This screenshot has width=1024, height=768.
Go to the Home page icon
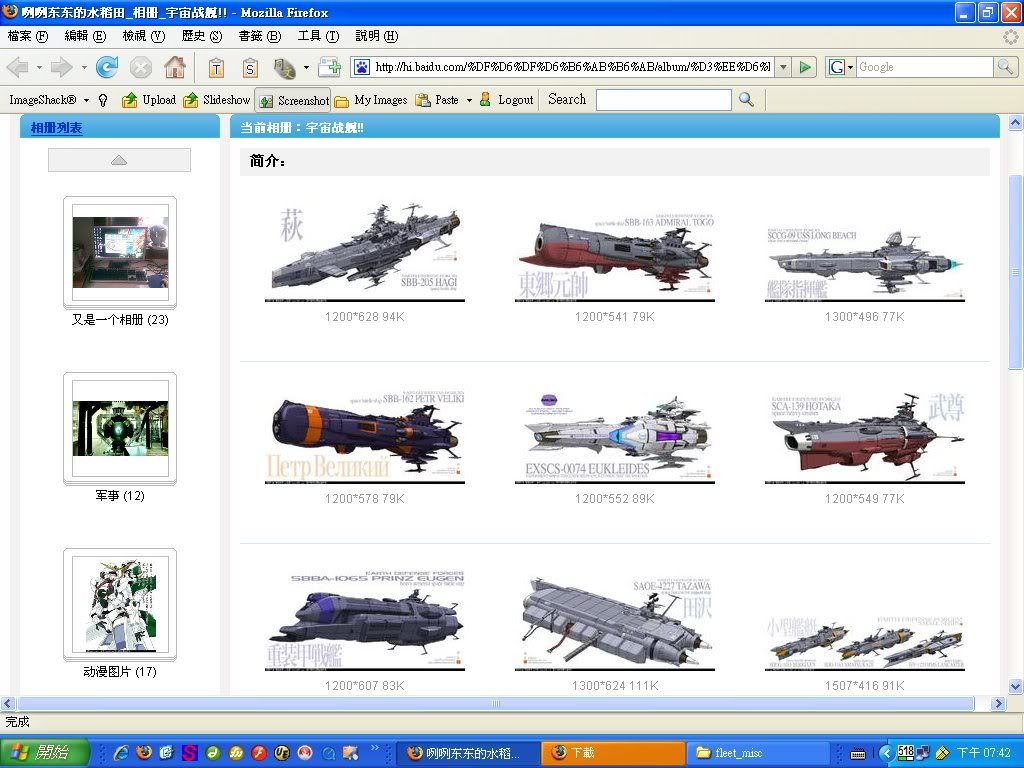(x=174, y=67)
